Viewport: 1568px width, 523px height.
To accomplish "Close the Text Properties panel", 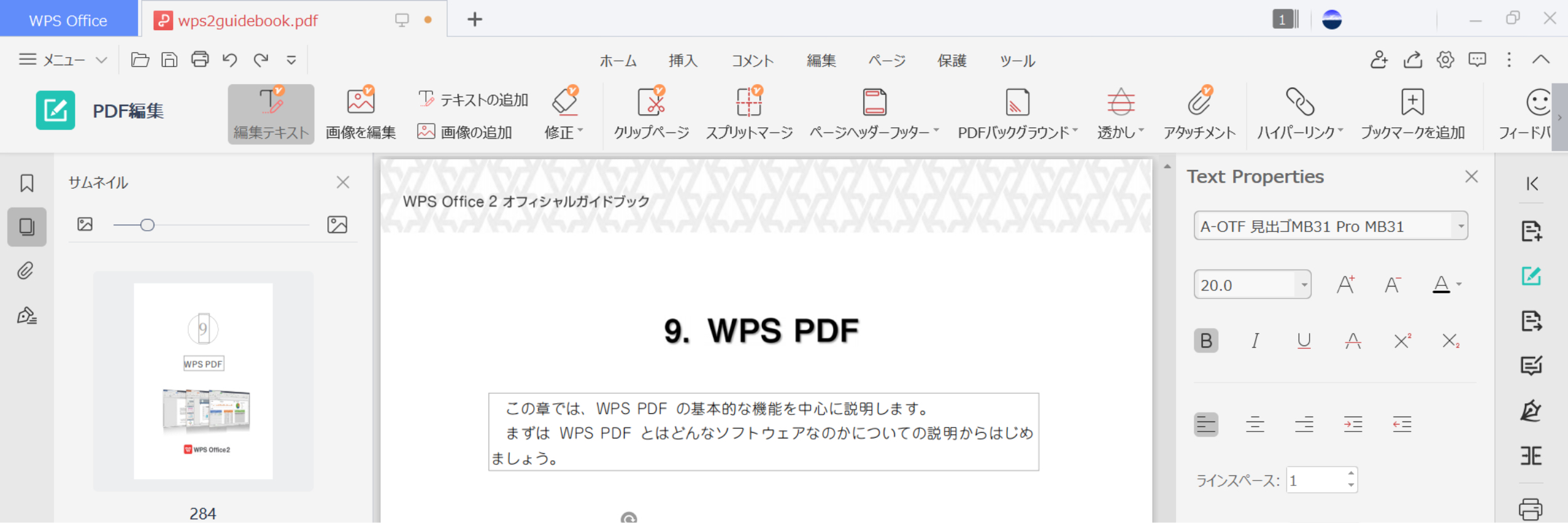I will (1471, 177).
